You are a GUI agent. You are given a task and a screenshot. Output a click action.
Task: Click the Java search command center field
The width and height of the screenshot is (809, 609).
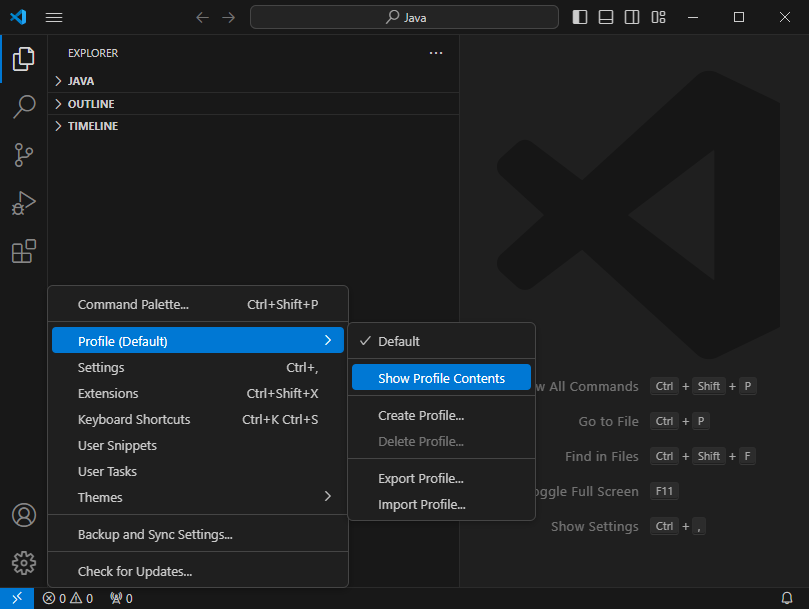404,17
